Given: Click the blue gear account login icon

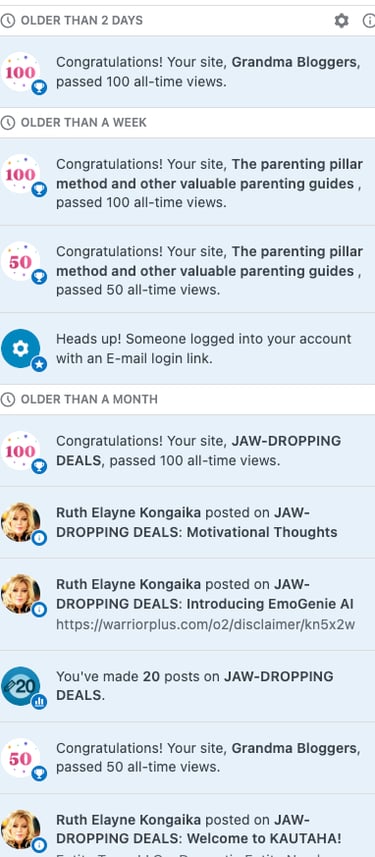Looking at the screenshot, I should click(21, 348).
